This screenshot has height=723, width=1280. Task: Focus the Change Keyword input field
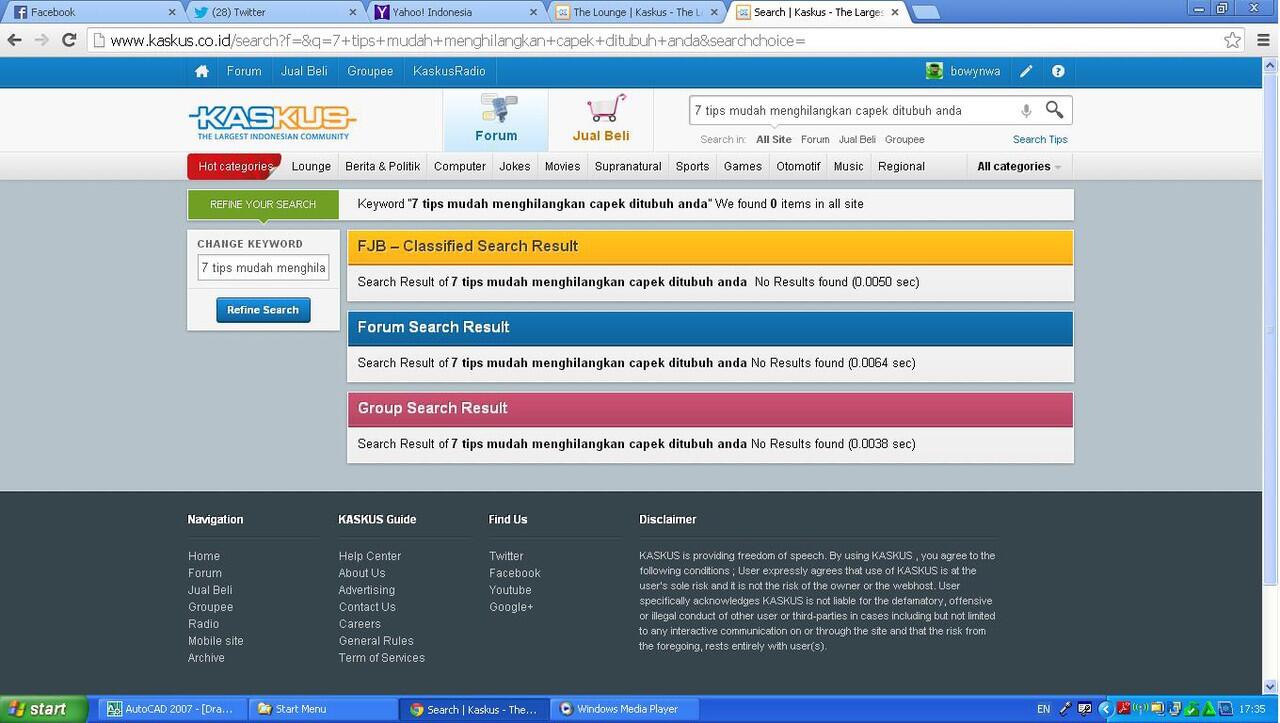(263, 268)
